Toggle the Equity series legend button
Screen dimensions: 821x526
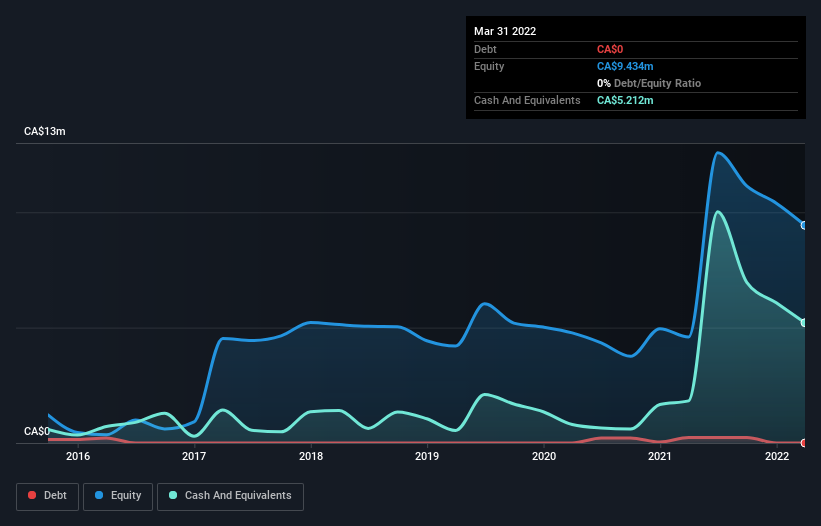(118, 496)
